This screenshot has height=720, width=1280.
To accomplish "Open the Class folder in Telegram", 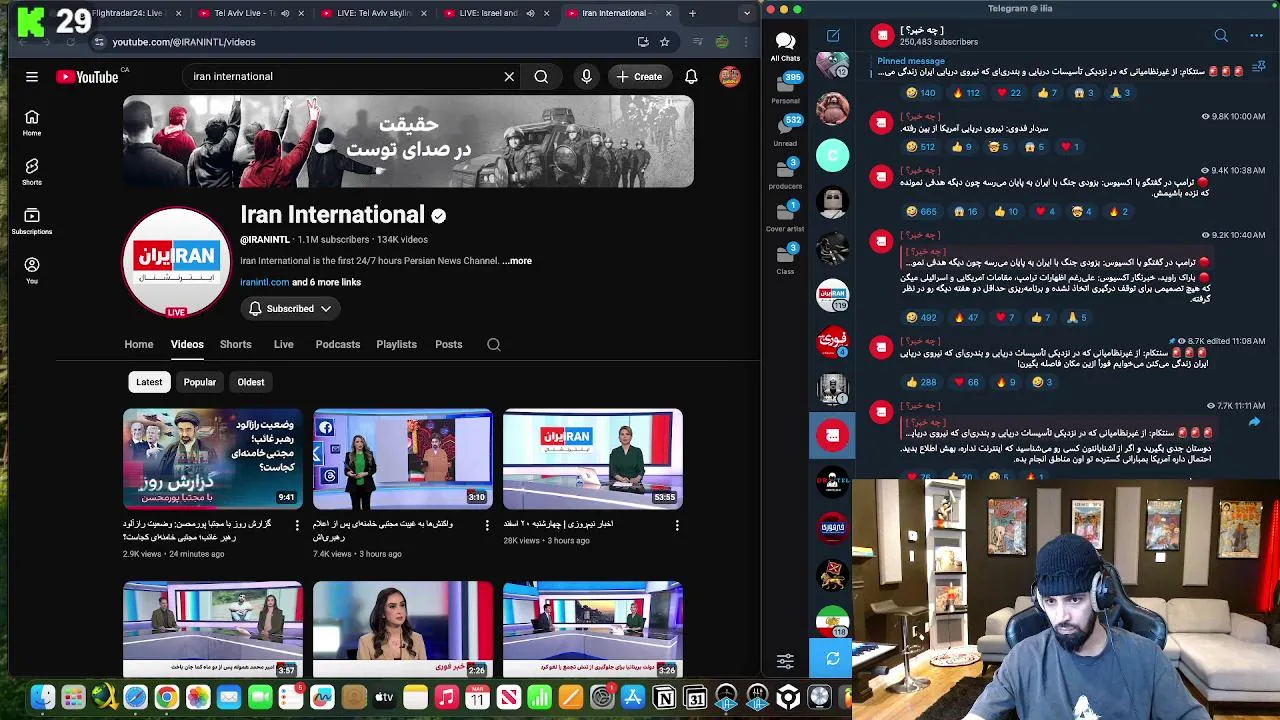I will (785, 258).
